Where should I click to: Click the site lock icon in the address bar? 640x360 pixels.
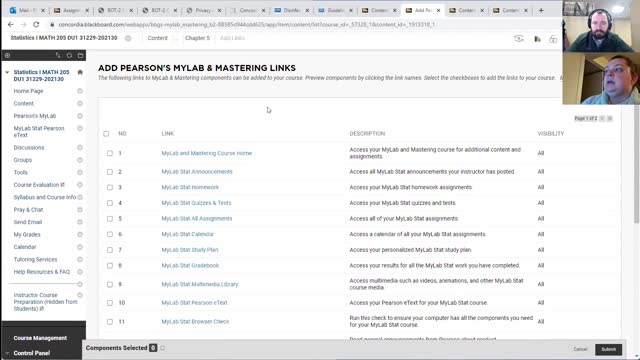tap(52, 24)
